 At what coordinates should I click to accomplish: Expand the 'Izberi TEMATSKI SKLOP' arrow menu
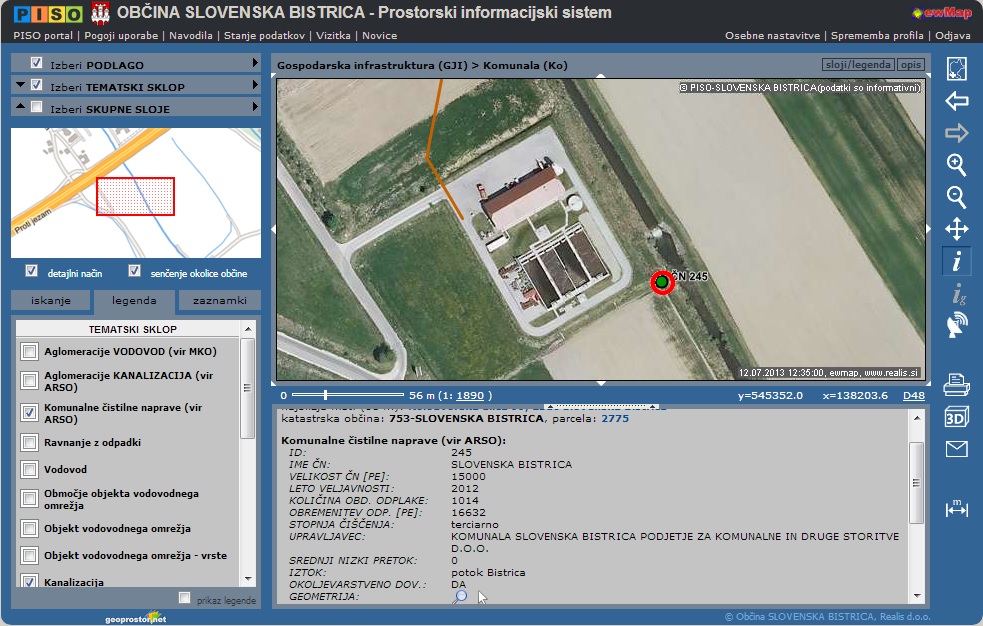(256, 86)
